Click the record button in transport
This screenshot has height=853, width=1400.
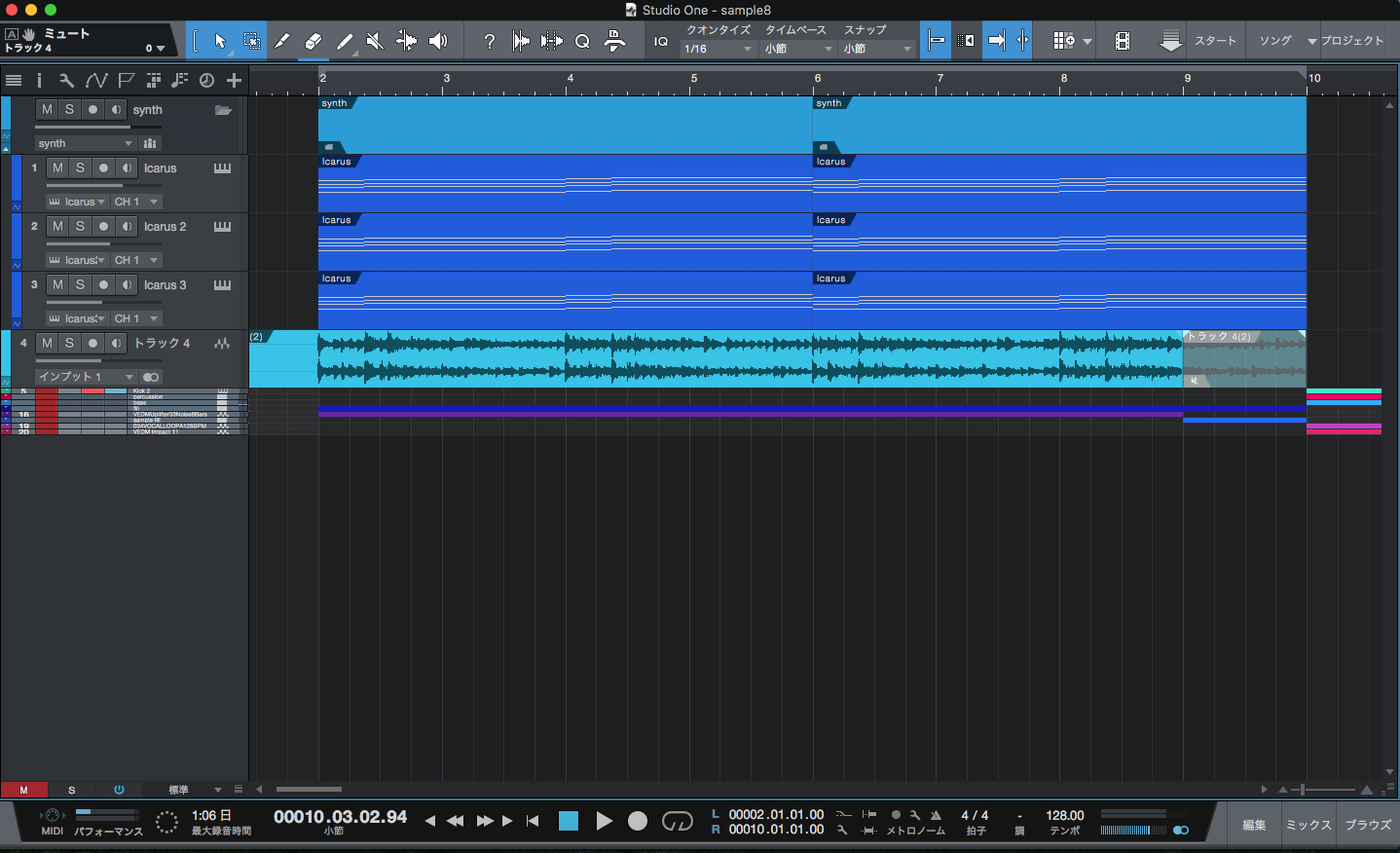coord(638,821)
